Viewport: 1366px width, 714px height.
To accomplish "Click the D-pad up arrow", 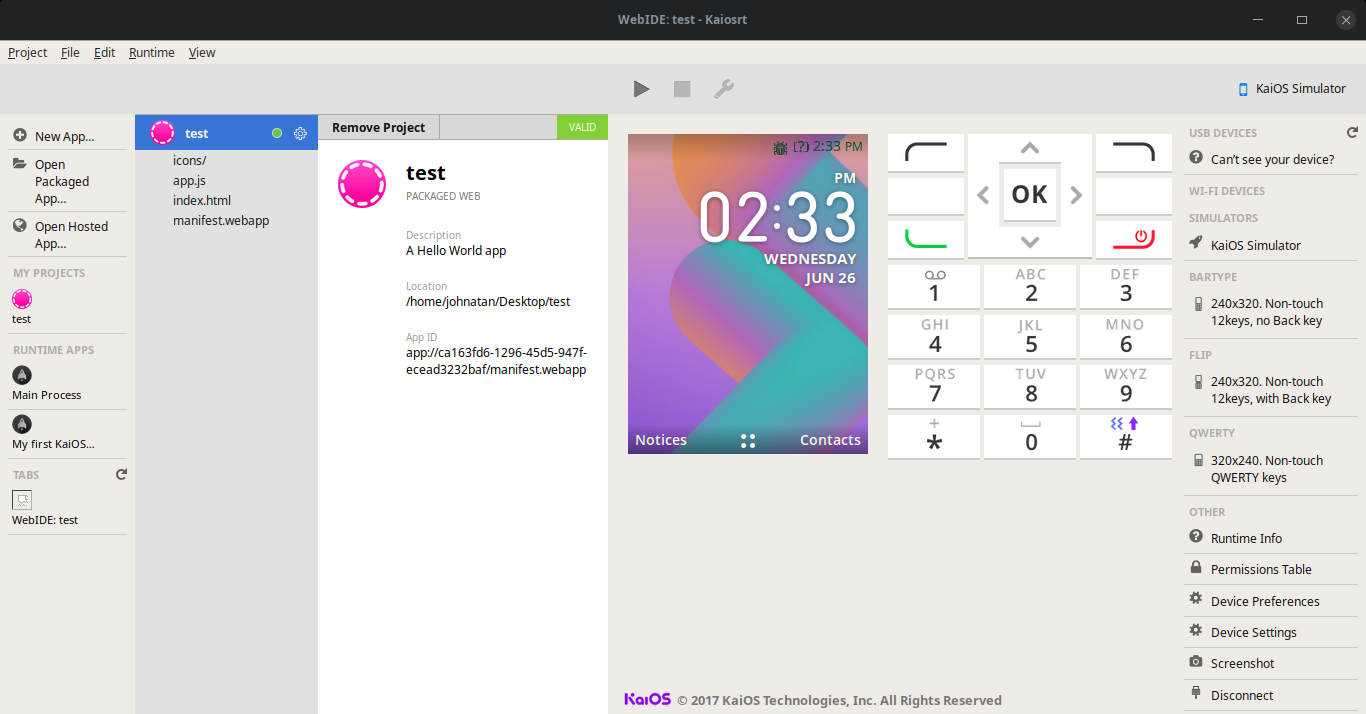I will pos(1030,148).
